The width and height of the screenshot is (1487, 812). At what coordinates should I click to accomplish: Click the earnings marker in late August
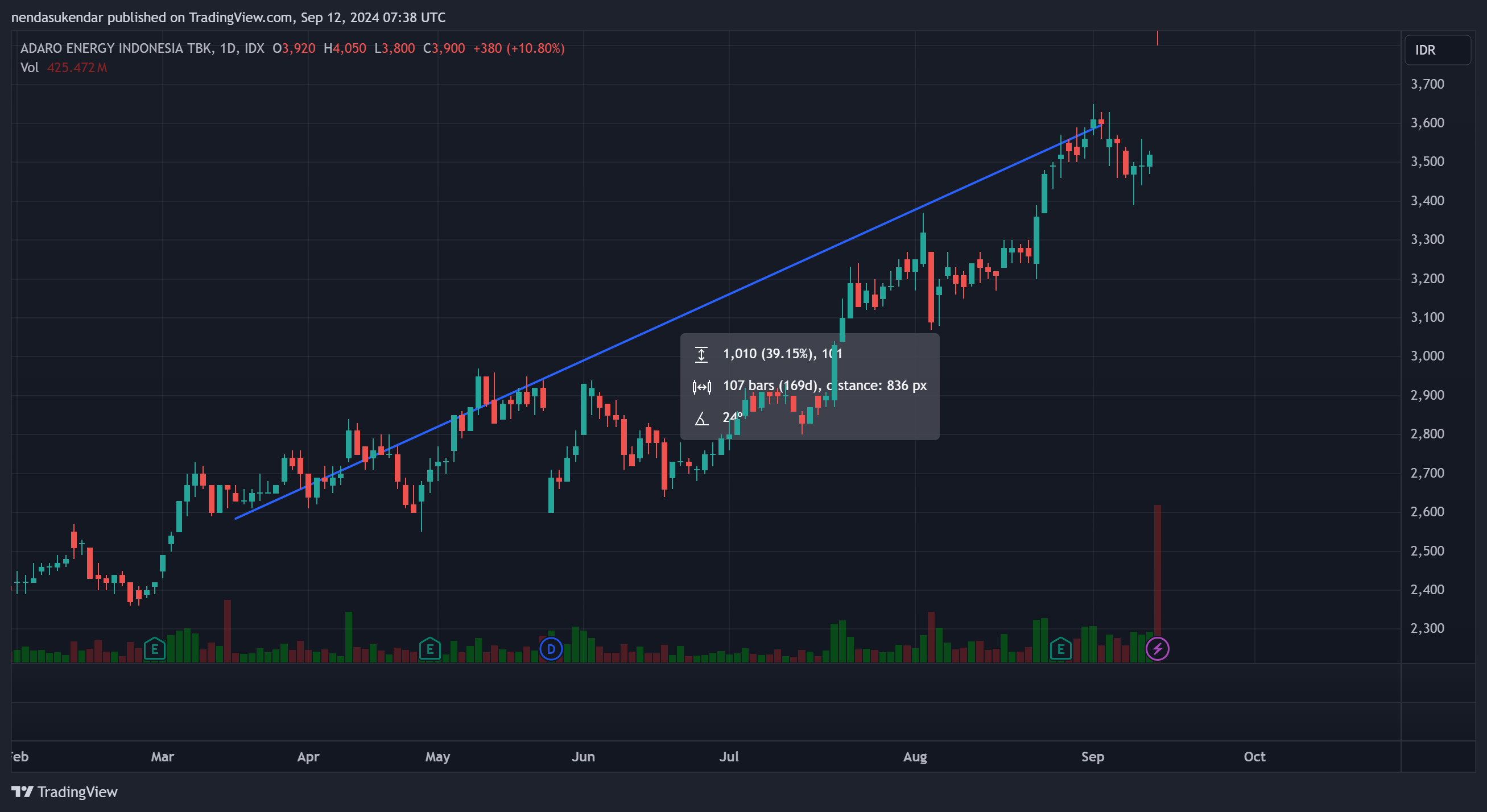coord(1060,649)
